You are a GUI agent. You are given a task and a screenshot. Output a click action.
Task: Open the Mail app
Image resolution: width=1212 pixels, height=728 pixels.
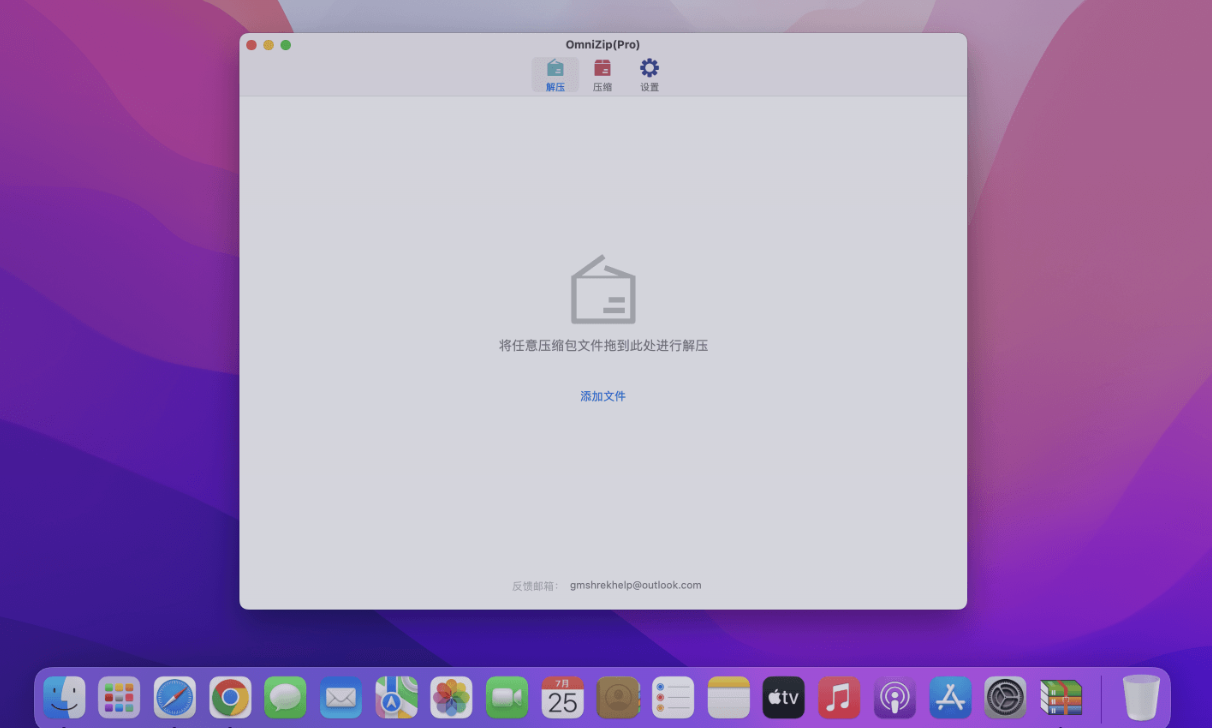click(x=340, y=697)
